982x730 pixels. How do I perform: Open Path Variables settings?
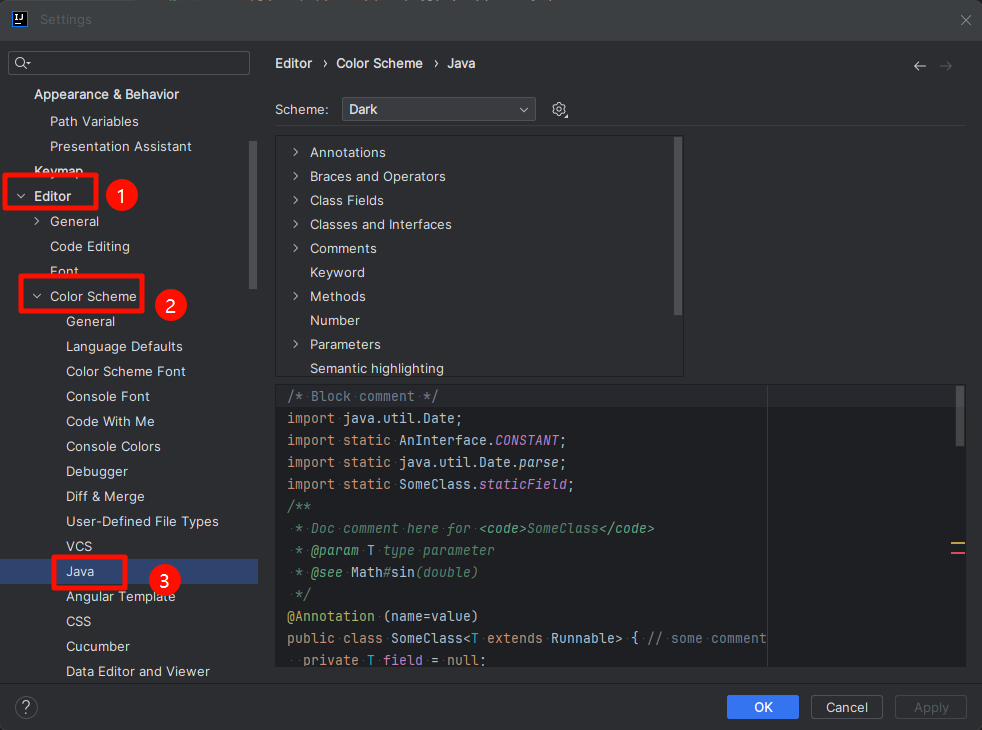94,121
